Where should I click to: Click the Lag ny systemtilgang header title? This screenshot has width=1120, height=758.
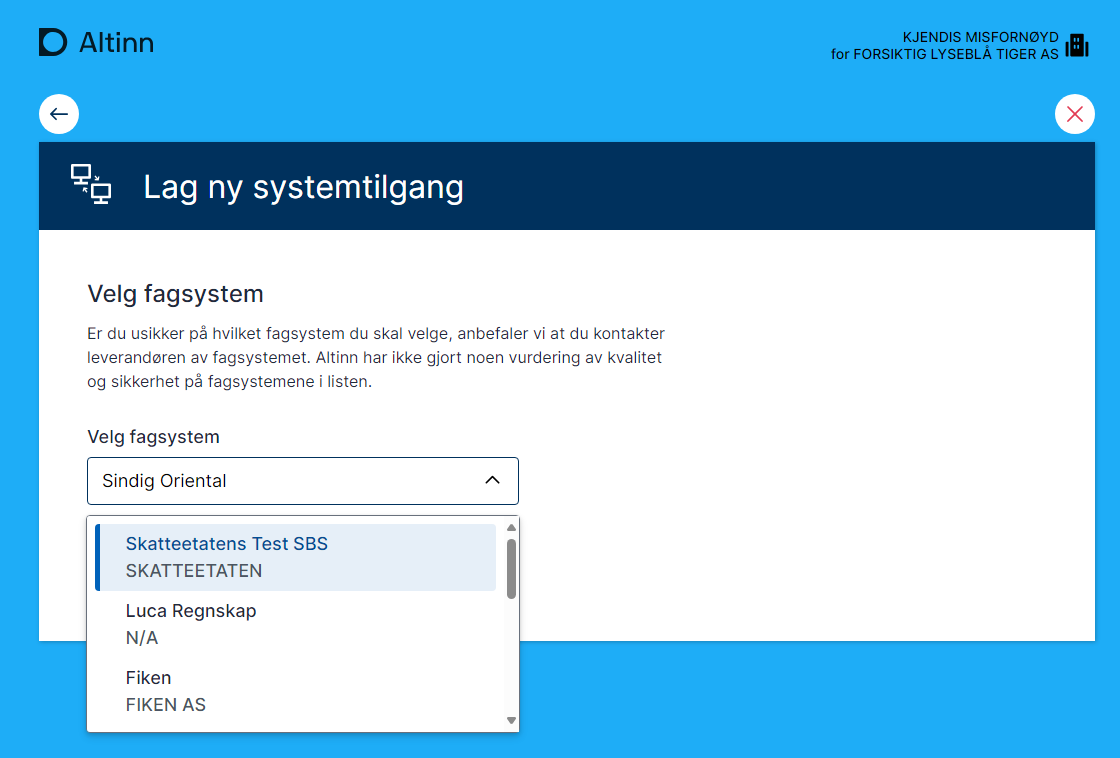click(x=303, y=187)
